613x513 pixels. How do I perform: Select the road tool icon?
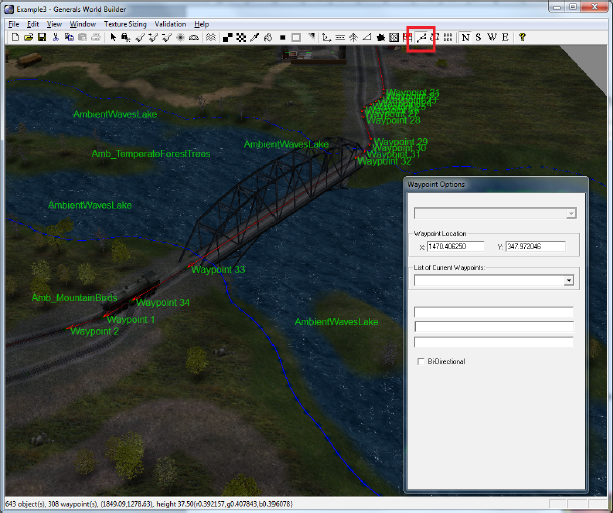click(x=340, y=37)
